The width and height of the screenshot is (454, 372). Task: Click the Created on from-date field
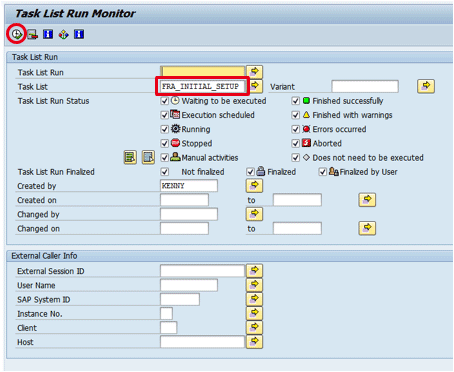pyautogui.click(x=184, y=200)
